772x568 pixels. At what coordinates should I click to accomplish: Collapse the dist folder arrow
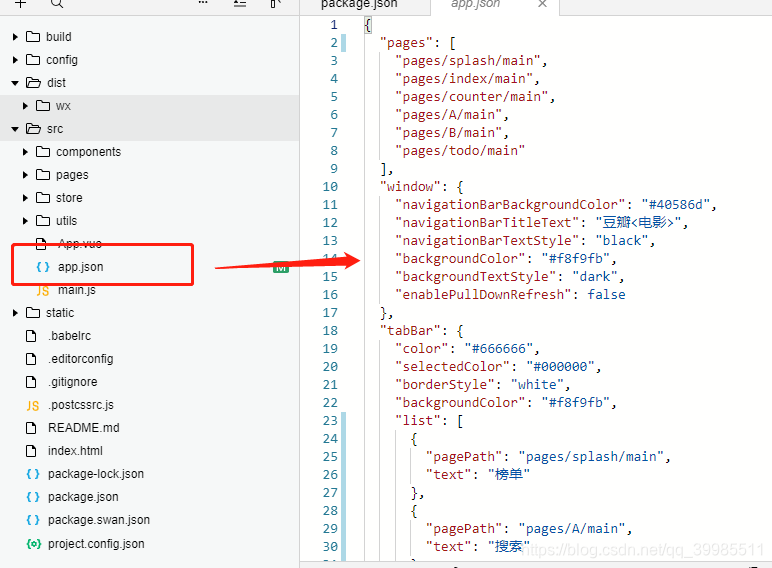click(x=15, y=83)
